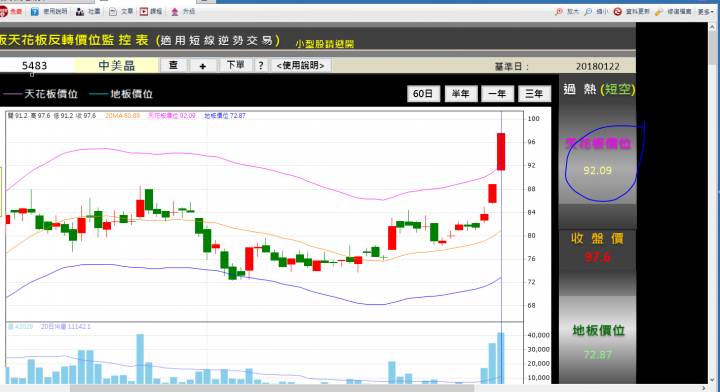The height and width of the screenshot is (392, 720).
Task: Click the chart header 天花板價位 92.09 label
Action: [172, 116]
